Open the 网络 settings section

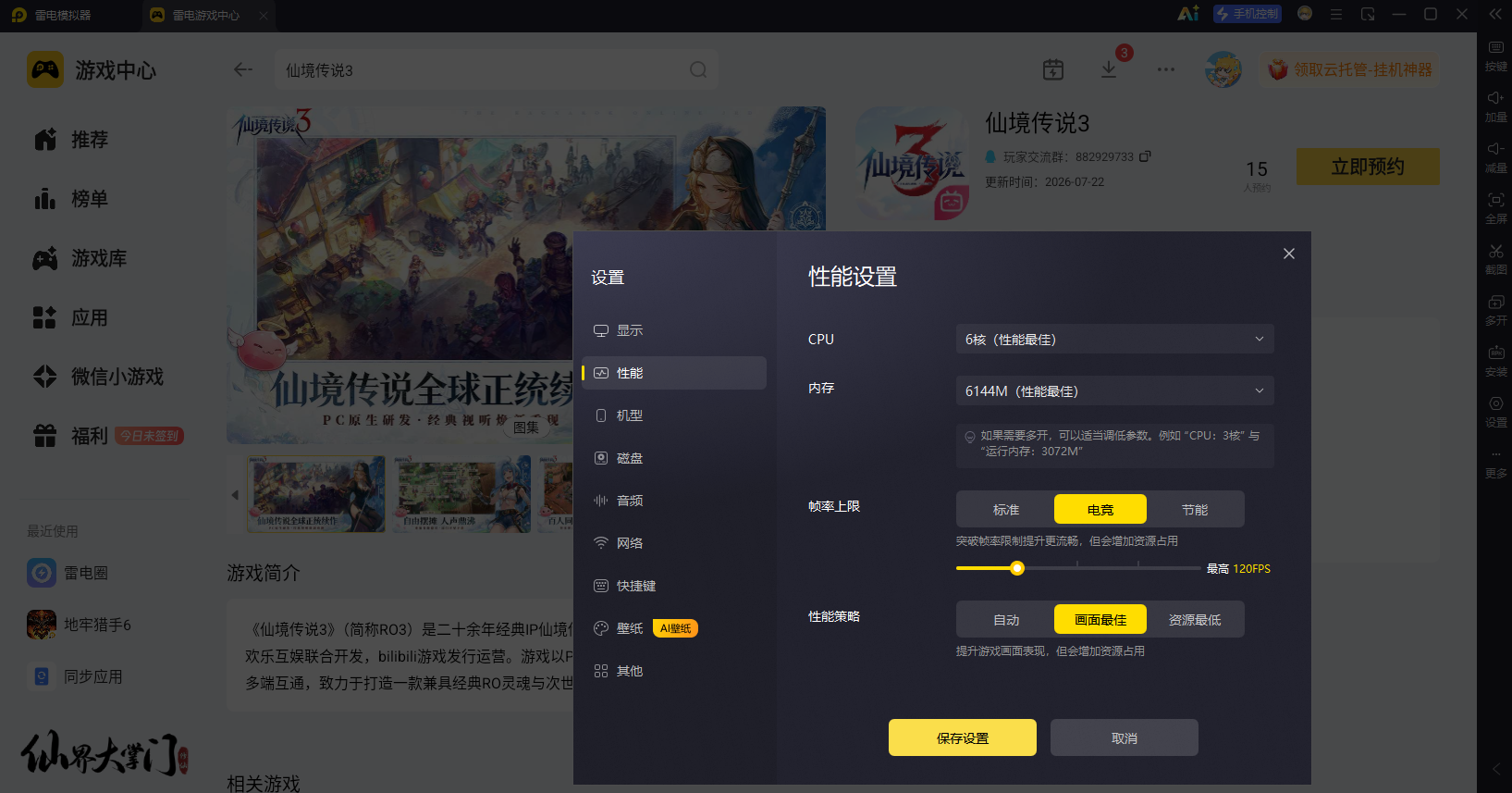tap(674, 543)
